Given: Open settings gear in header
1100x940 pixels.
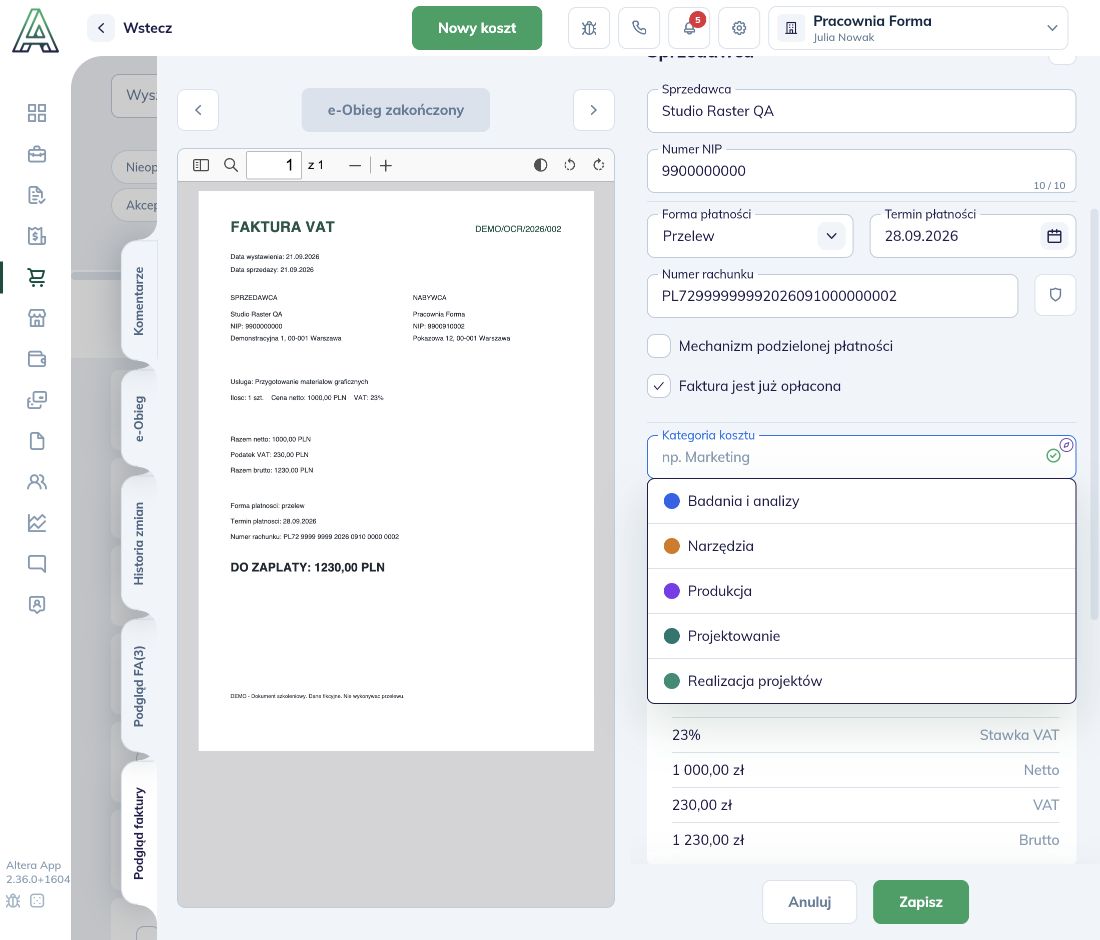Looking at the screenshot, I should pyautogui.click(x=739, y=28).
